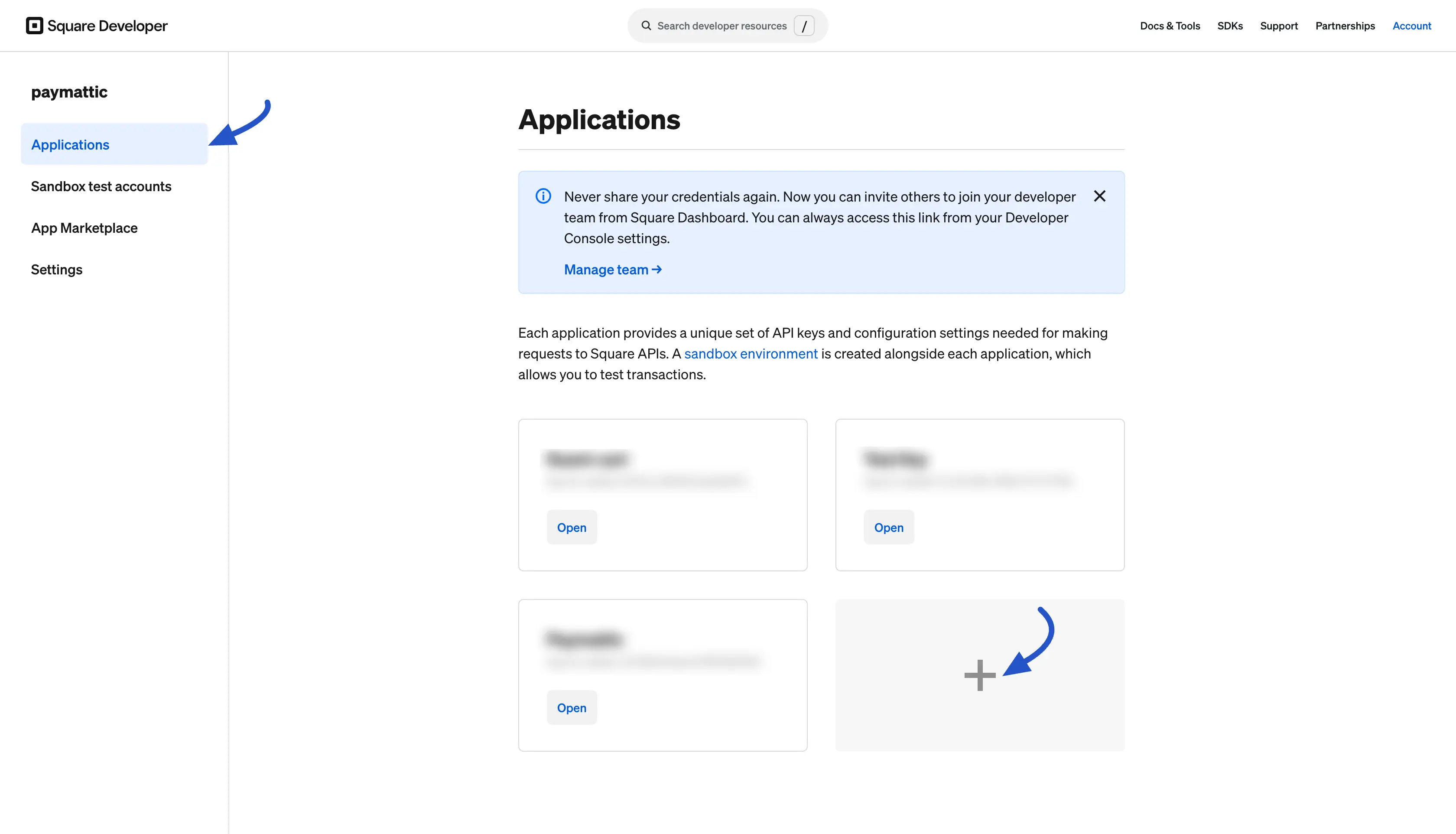The width and height of the screenshot is (1456, 834).
Task: Open the first application card
Action: click(x=572, y=527)
